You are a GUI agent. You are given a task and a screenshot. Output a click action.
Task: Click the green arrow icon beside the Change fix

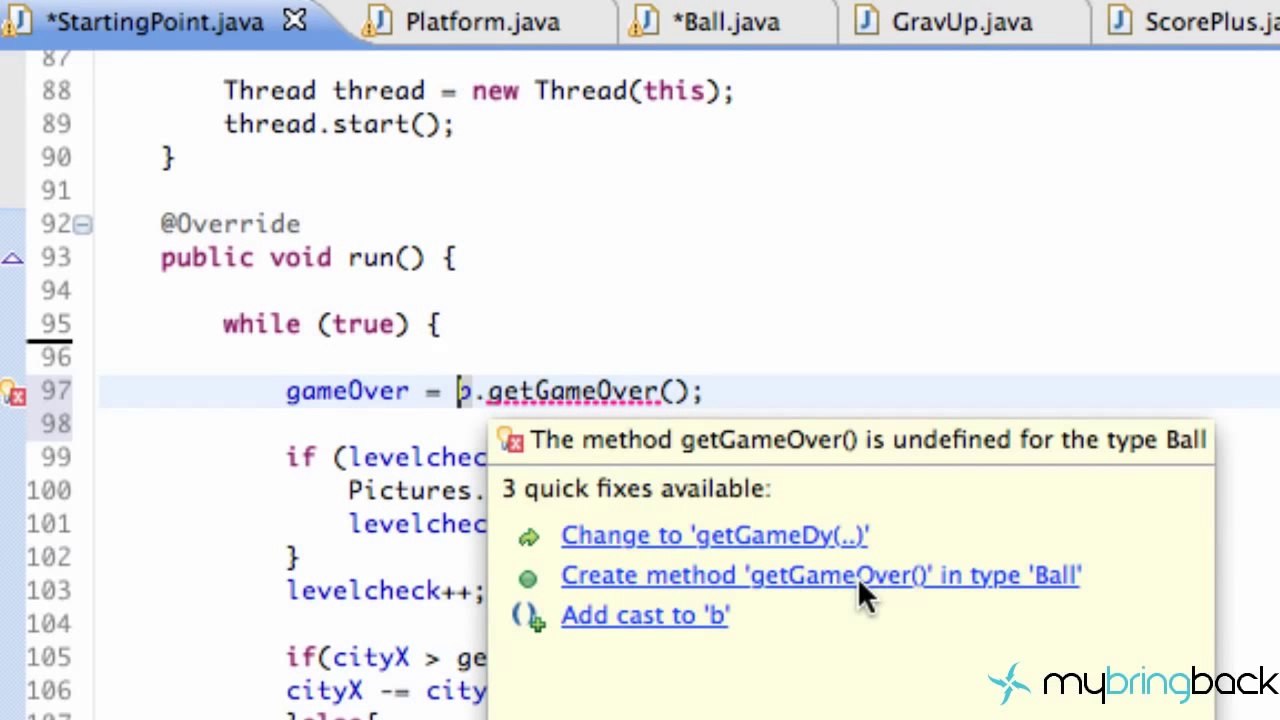[528, 537]
